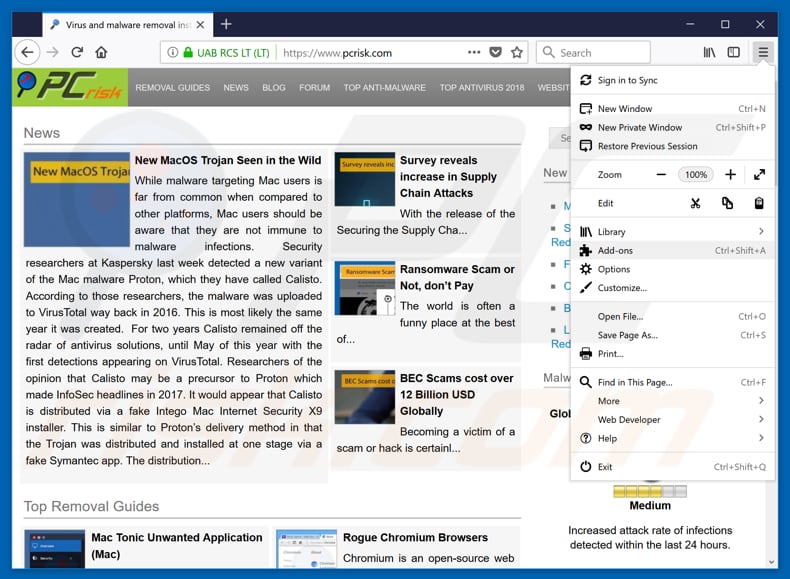Bookmark this page with the star
The width and height of the screenshot is (790, 579).
click(x=517, y=52)
